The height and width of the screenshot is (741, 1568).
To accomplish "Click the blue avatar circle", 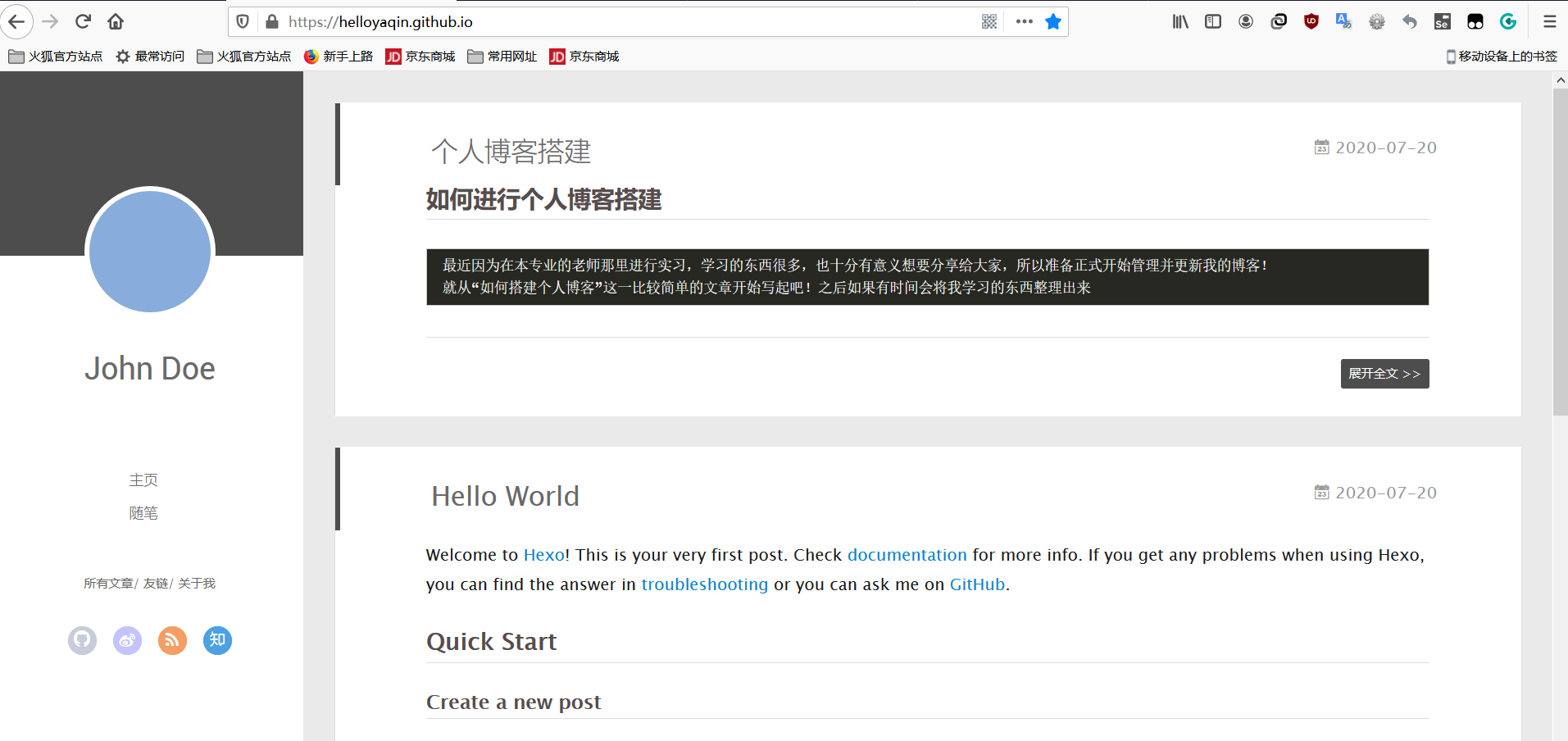I will [150, 252].
